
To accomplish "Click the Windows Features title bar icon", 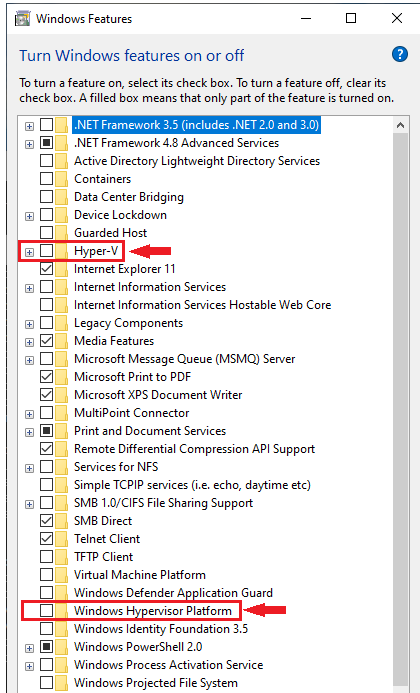I will pyautogui.click(x=23, y=19).
